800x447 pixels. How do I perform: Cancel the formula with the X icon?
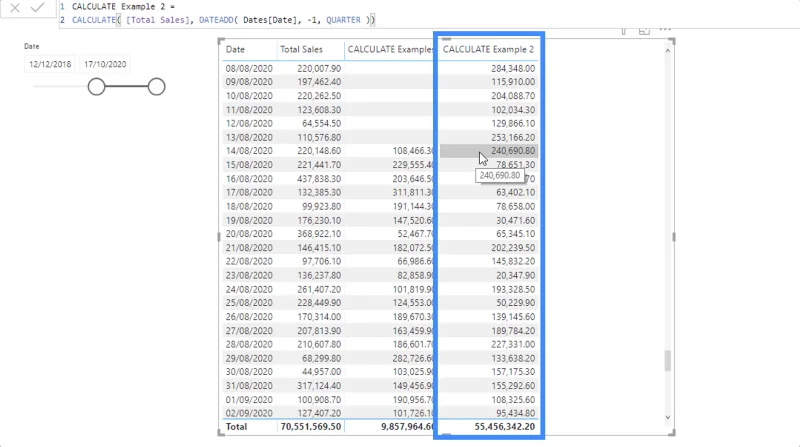[x=15, y=8]
